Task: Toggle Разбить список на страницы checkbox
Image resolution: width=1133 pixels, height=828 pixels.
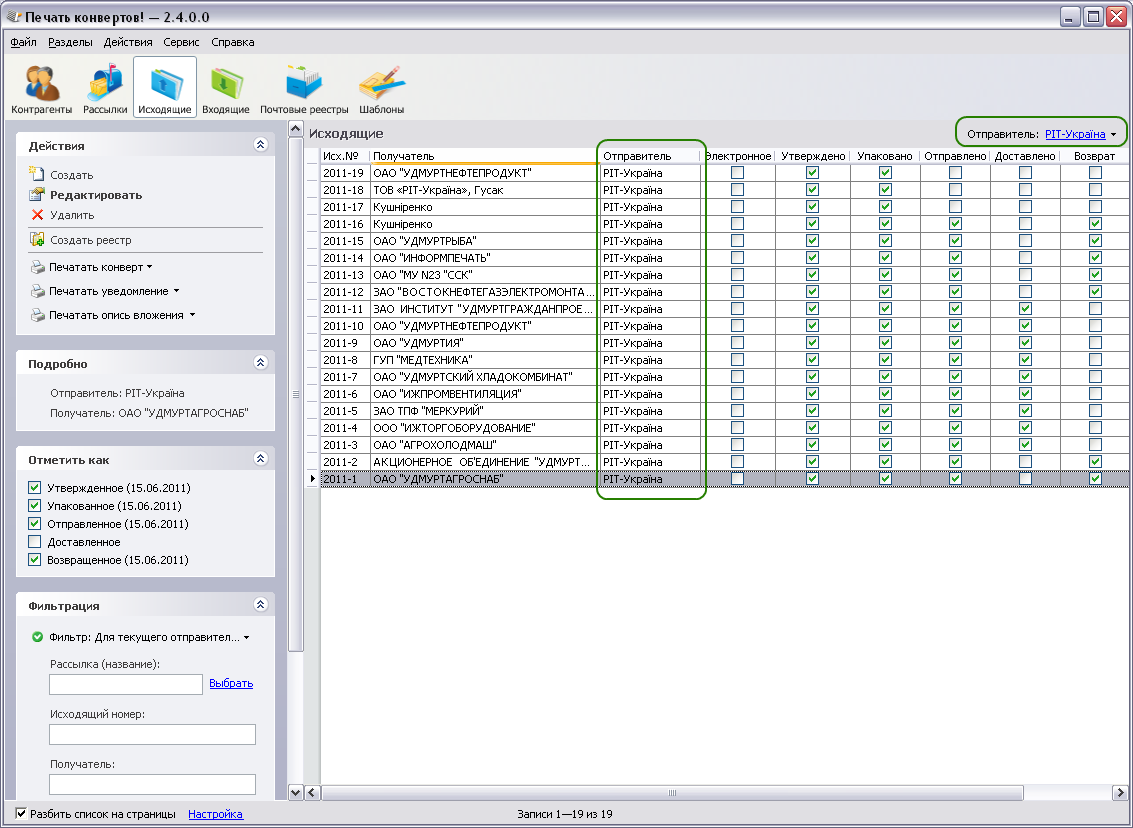Action: (22, 814)
